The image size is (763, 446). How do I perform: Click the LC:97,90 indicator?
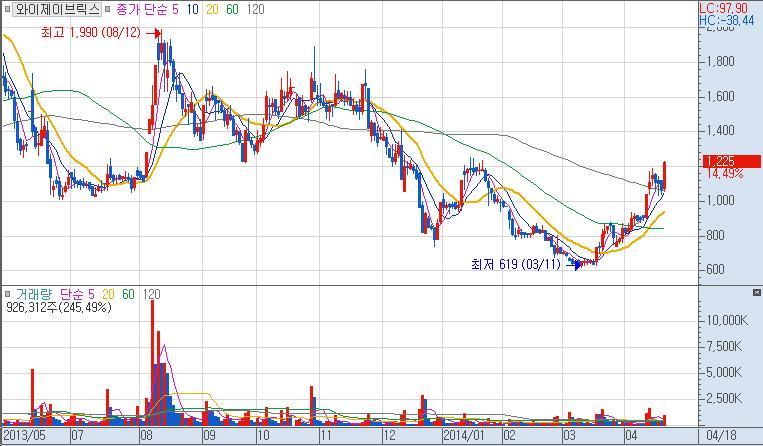pyautogui.click(x=724, y=9)
